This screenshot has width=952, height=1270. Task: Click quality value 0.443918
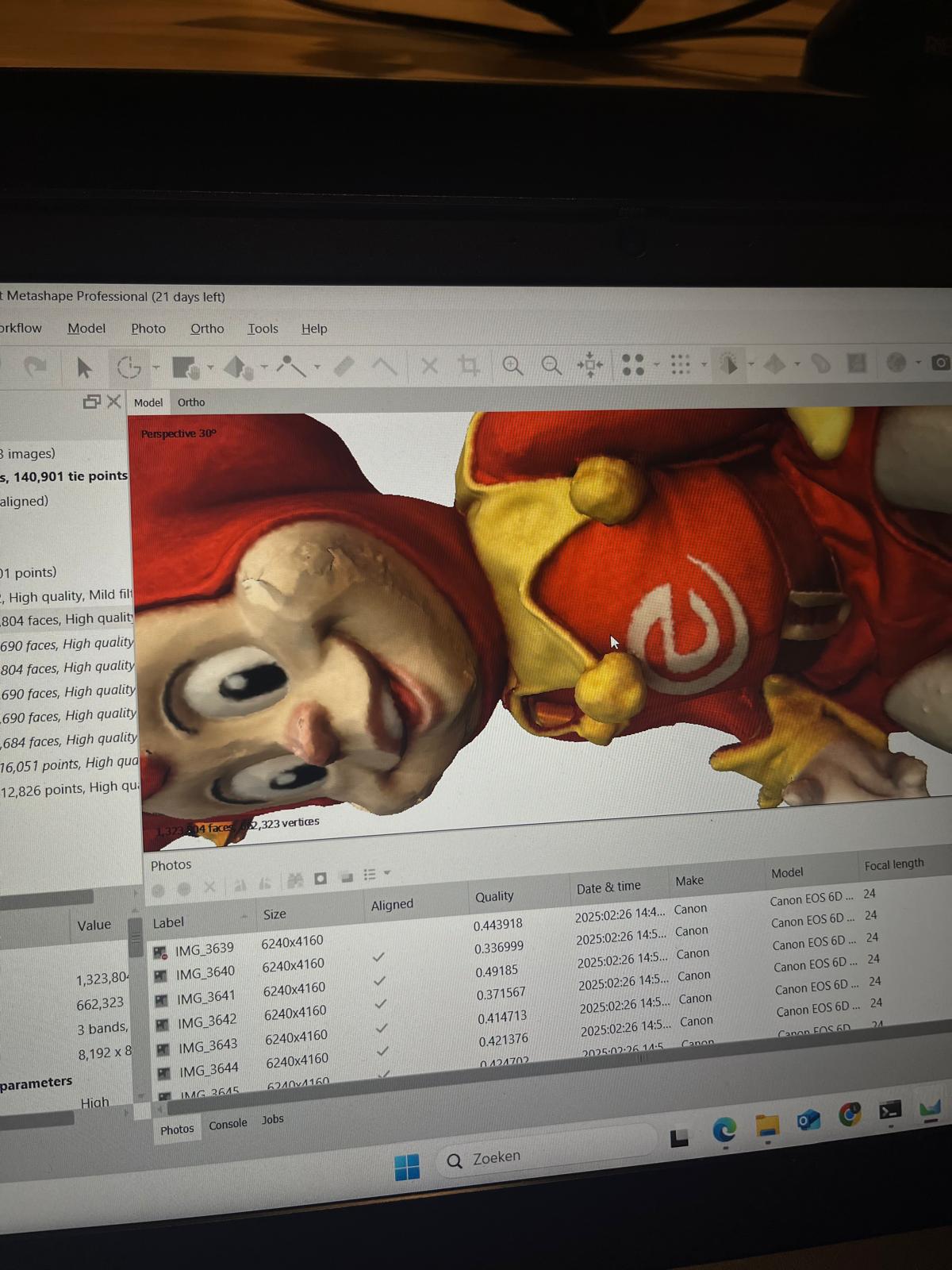tap(498, 925)
